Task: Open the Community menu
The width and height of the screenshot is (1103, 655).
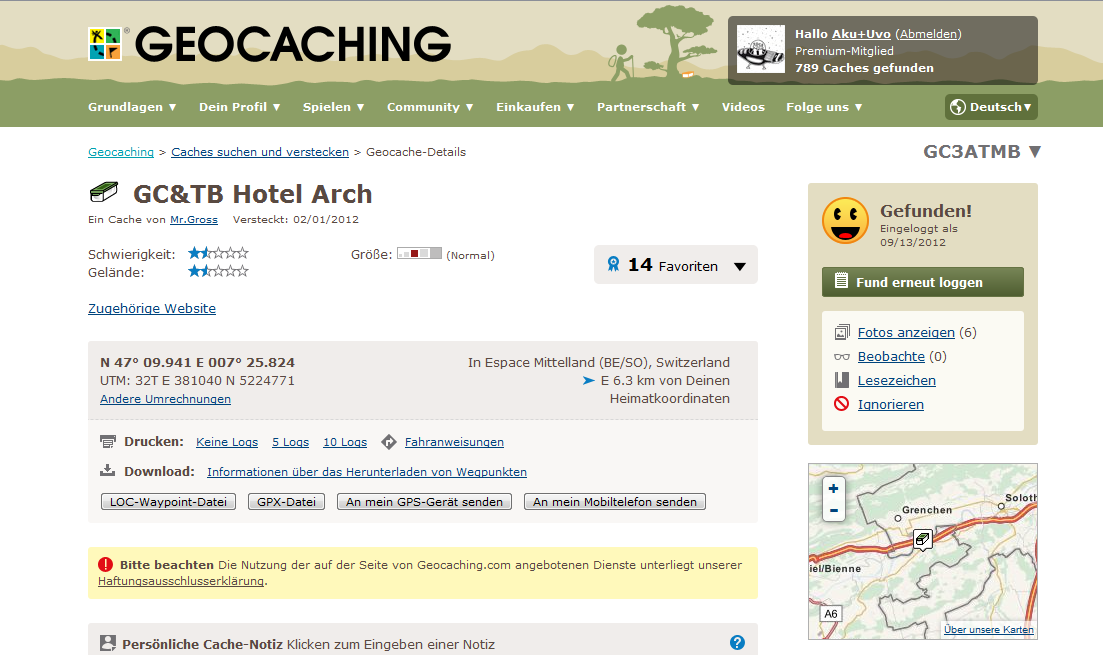Action: click(x=431, y=107)
